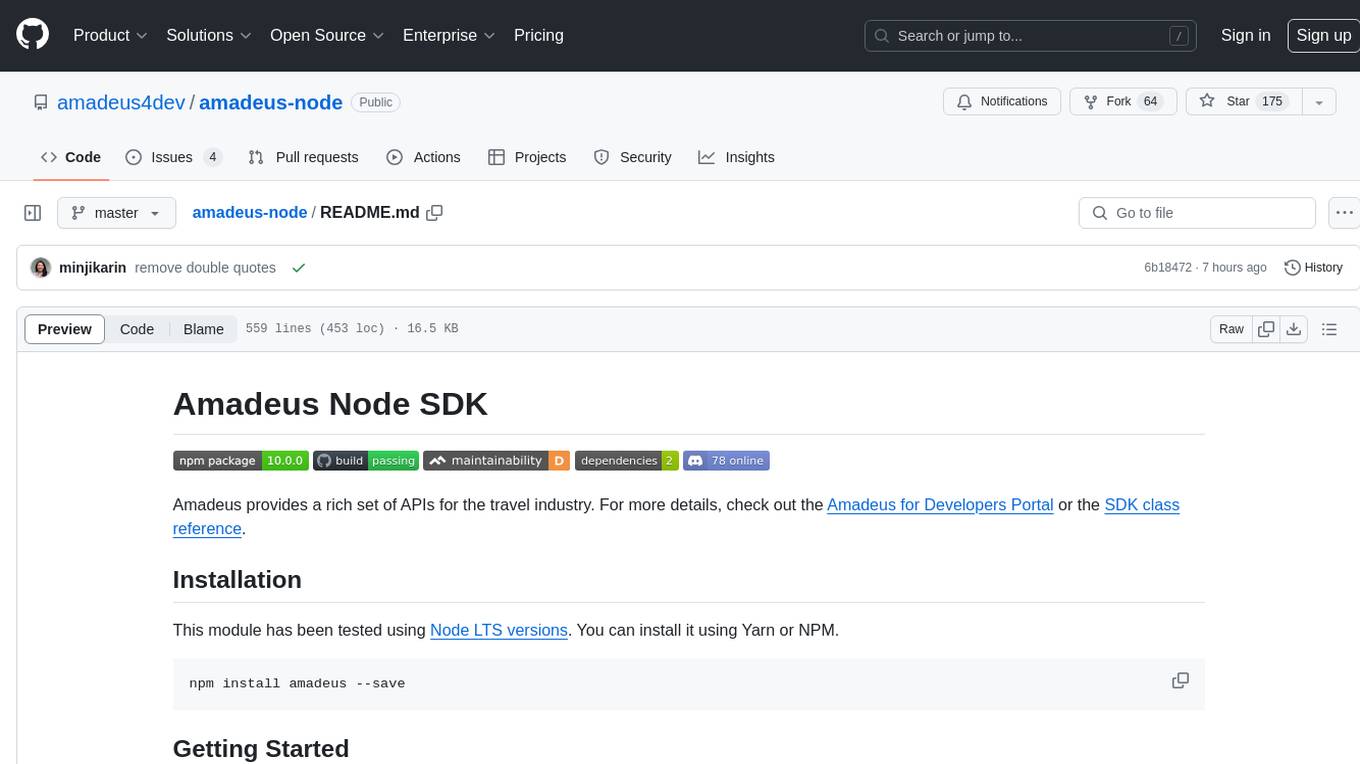Copy the README.md file path
Screen dimensions: 1360x764
click(434, 213)
